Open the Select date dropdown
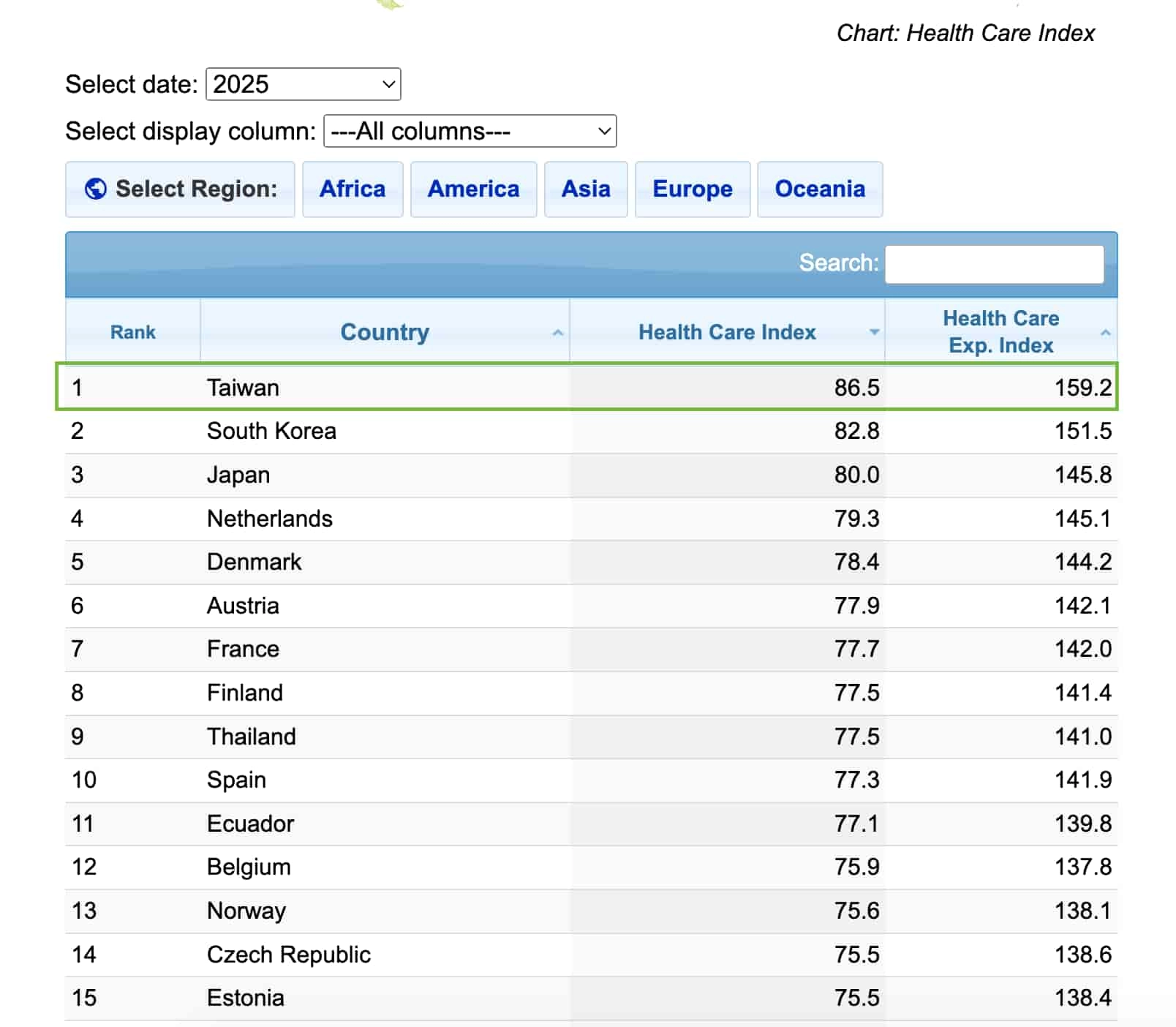This screenshot has height=1027, width=1176. click(303, 84)
